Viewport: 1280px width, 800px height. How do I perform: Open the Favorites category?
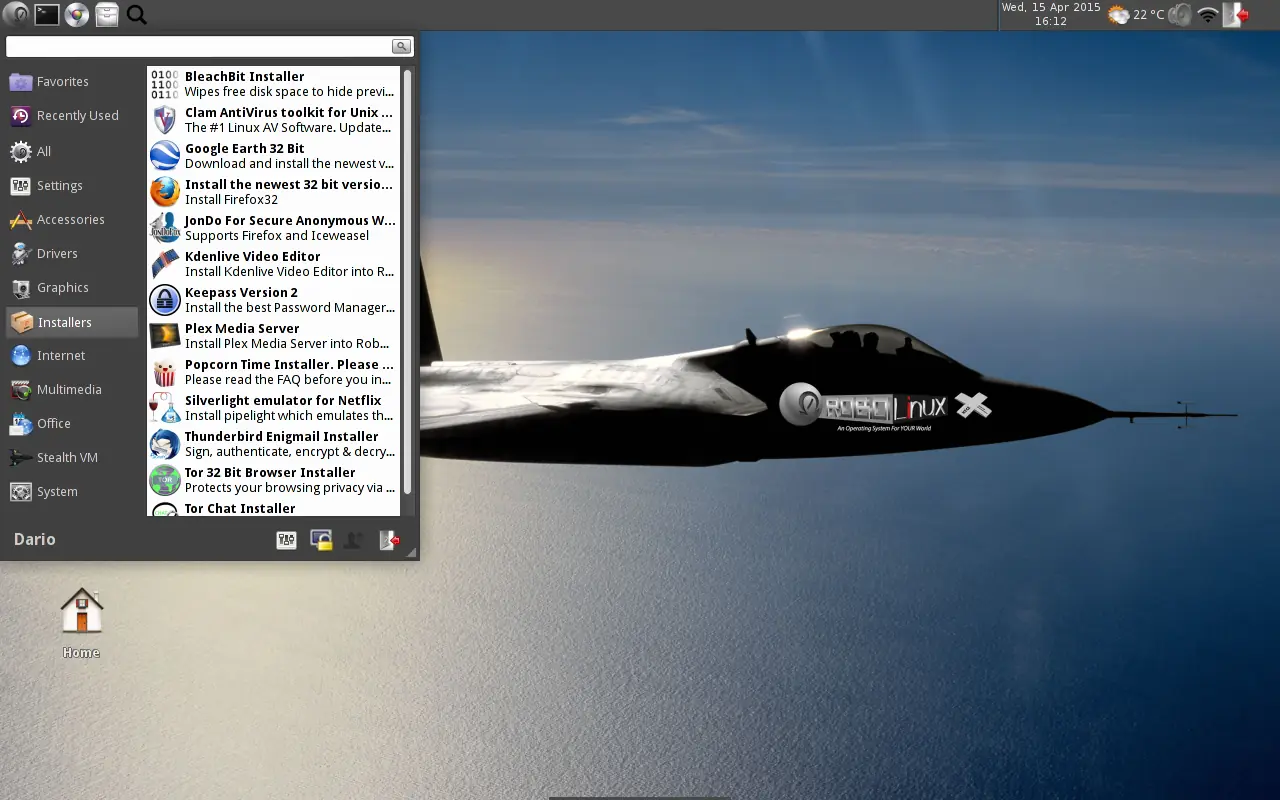click(x=71, y=82)
